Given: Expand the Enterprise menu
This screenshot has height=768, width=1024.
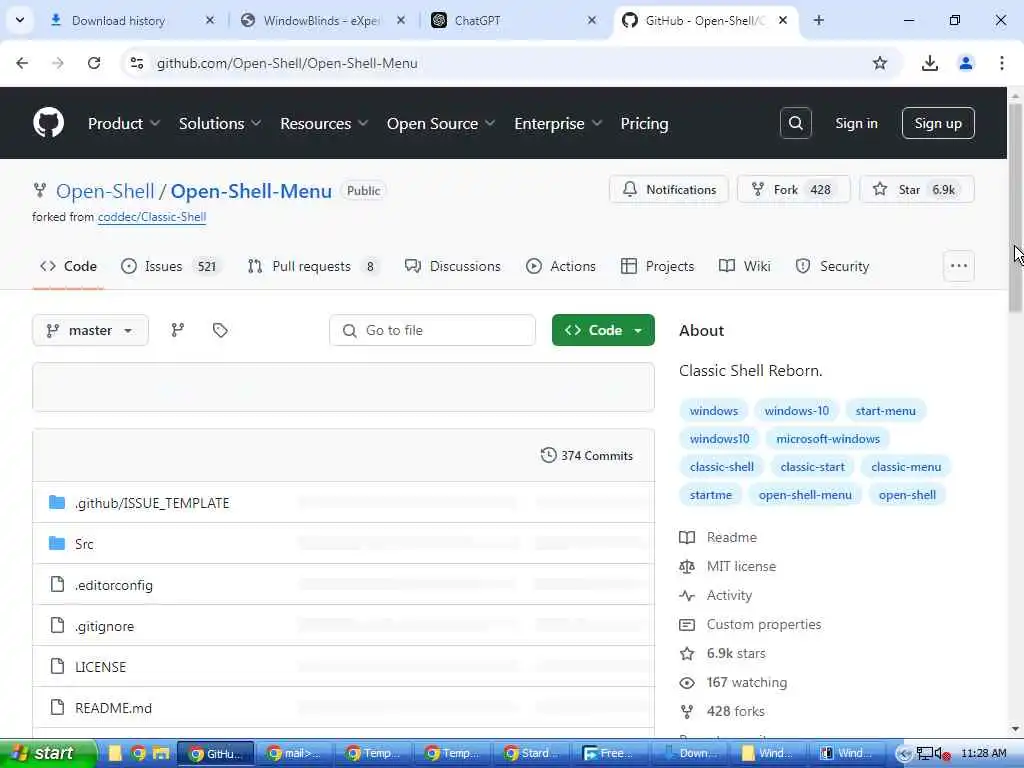Looking at the screenshot, I should coord(558,123).
